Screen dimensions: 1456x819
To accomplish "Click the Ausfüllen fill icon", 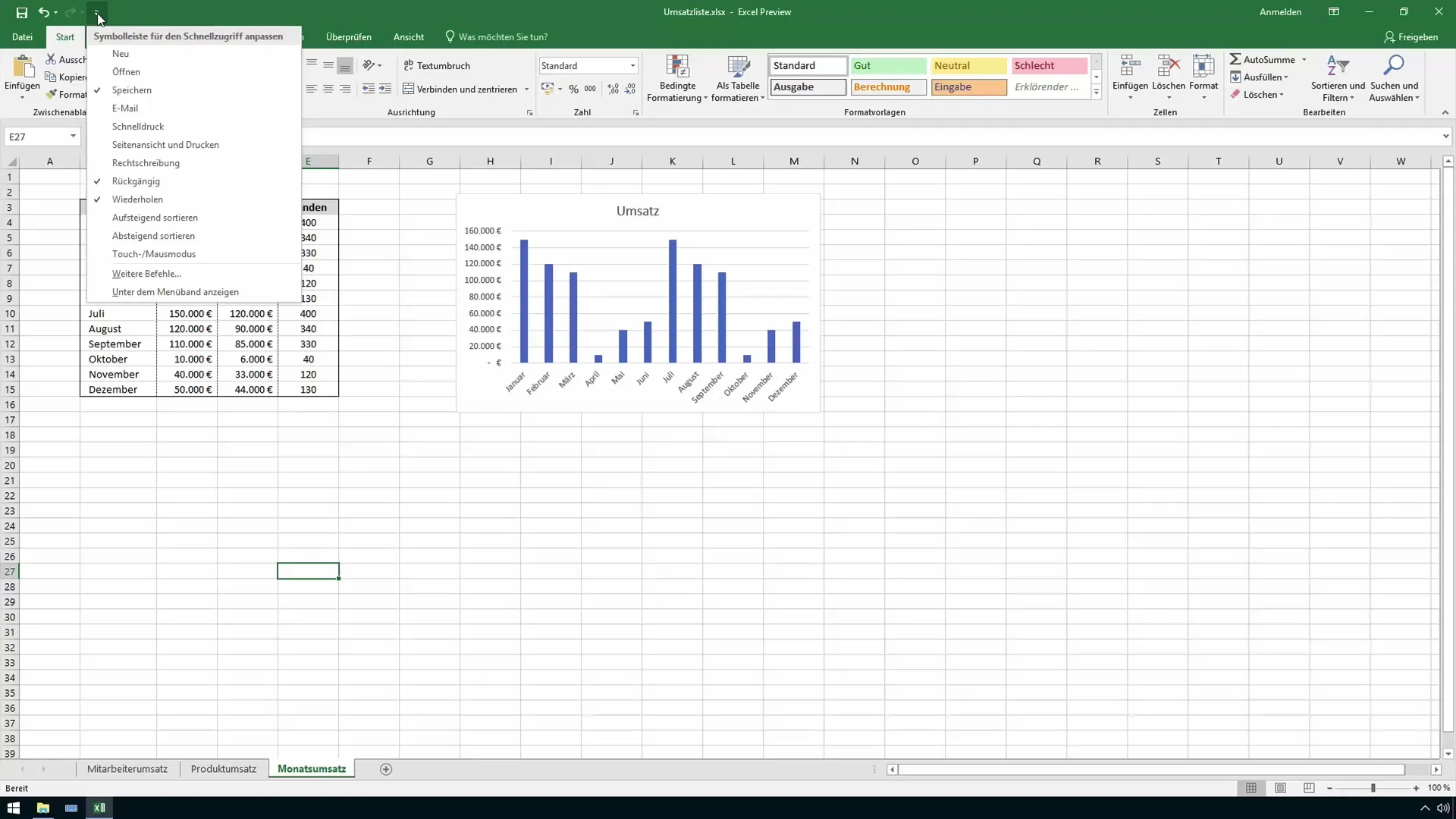I will 1235,77.
